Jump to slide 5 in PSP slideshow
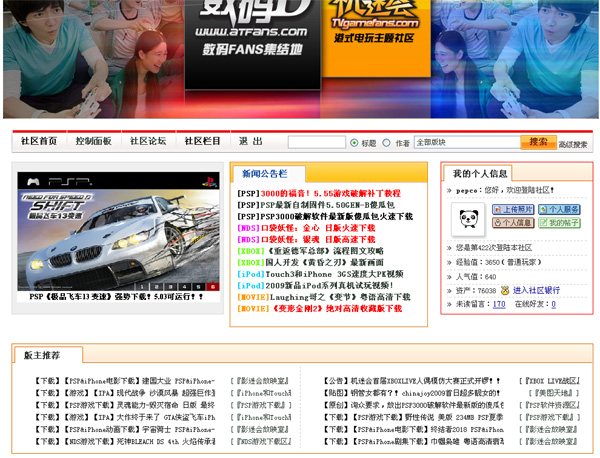The width and height of the screenshot is (600, 458). pyautogui.click(x=199, y=287)
